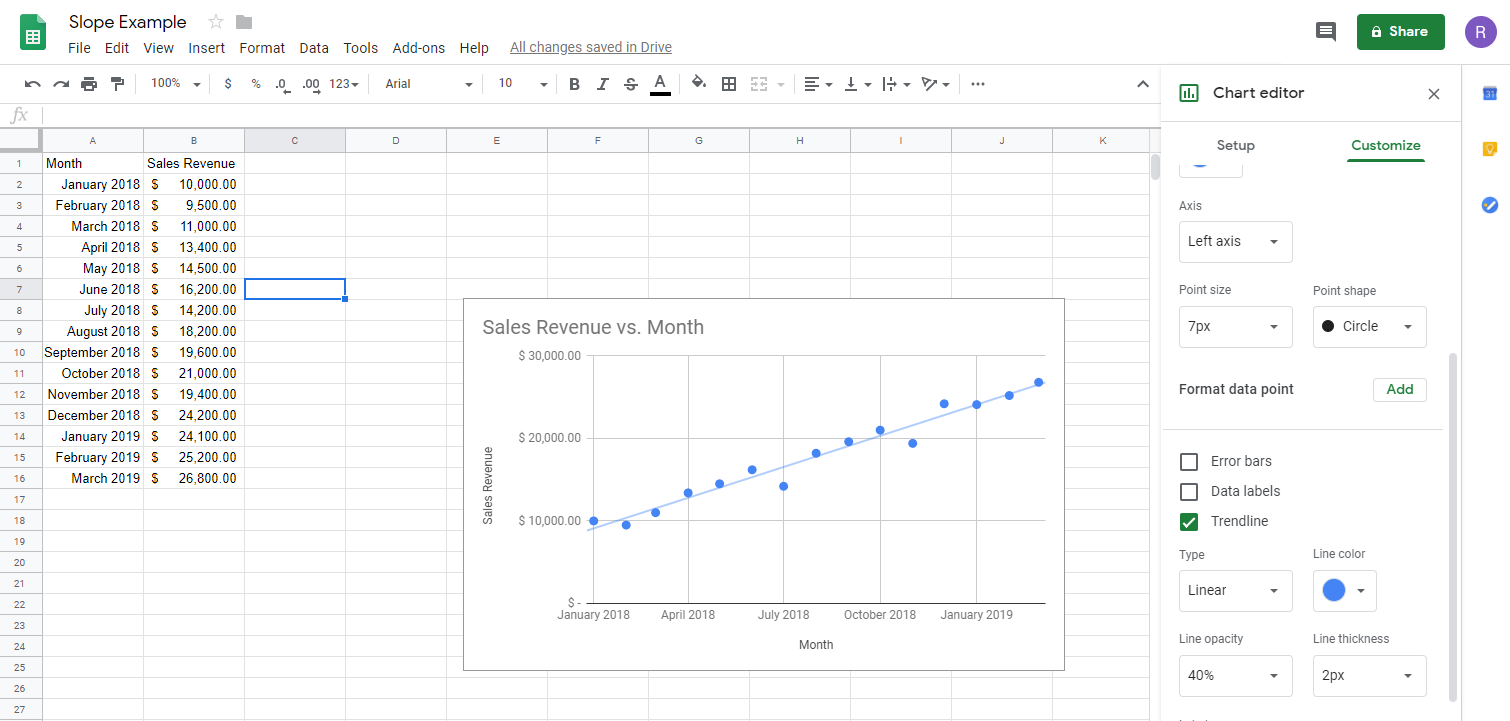Open the Edit menu

tap(117, 48)
